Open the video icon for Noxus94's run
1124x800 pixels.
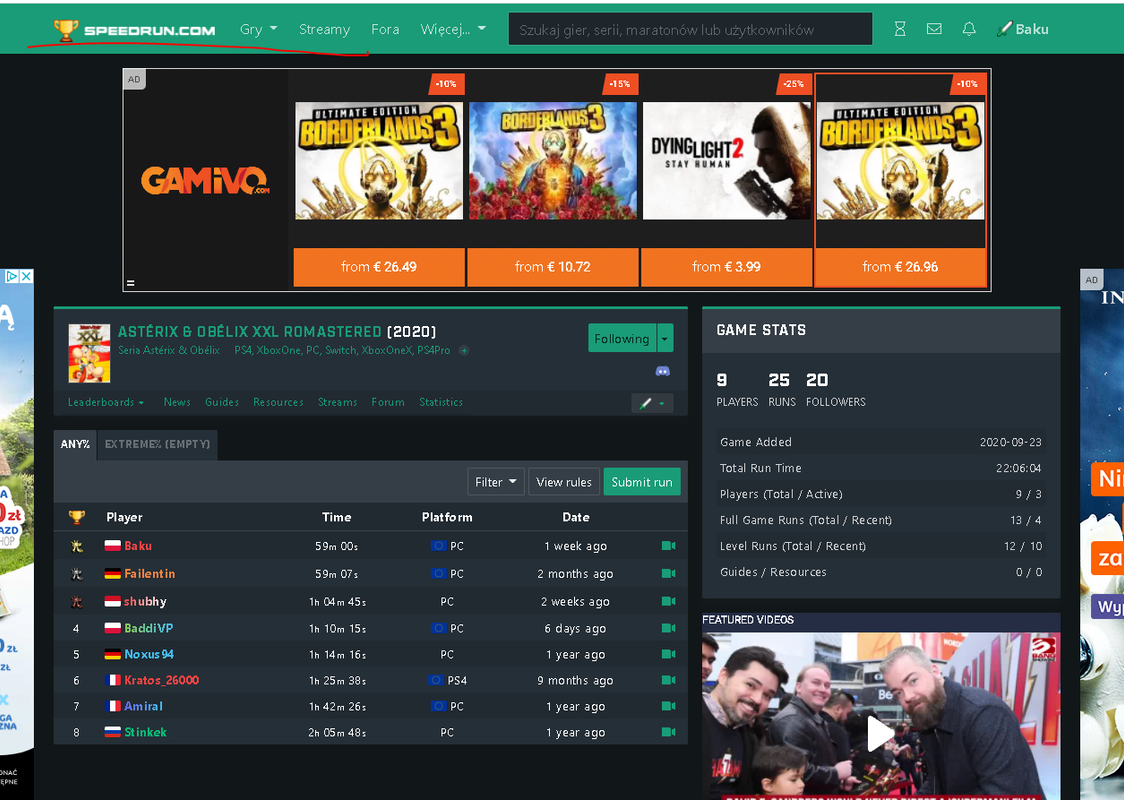coord(668,654)
